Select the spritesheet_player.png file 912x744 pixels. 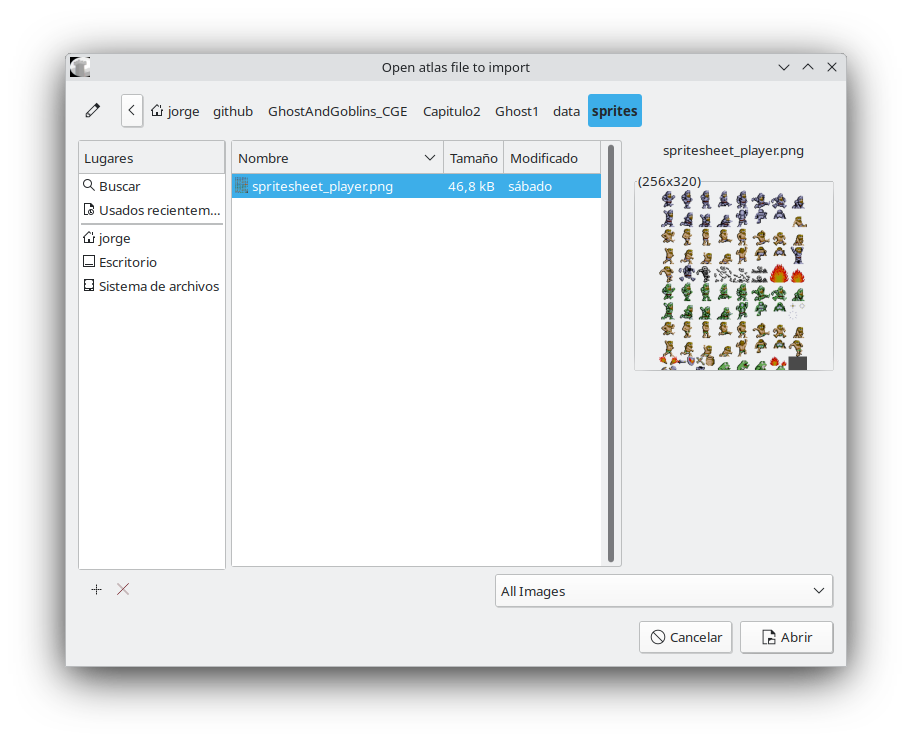click(322, 186)
